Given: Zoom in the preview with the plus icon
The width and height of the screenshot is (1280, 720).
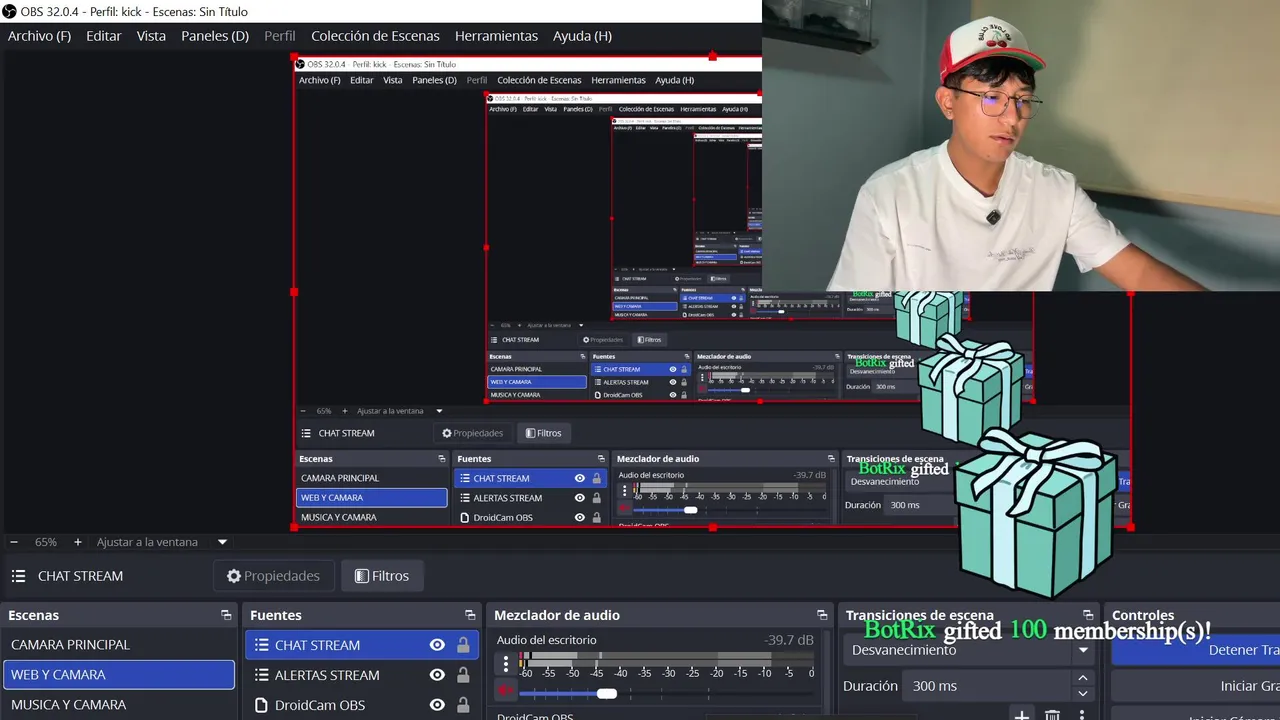Looking at the screenshot, I should click(x=78, y=542).
